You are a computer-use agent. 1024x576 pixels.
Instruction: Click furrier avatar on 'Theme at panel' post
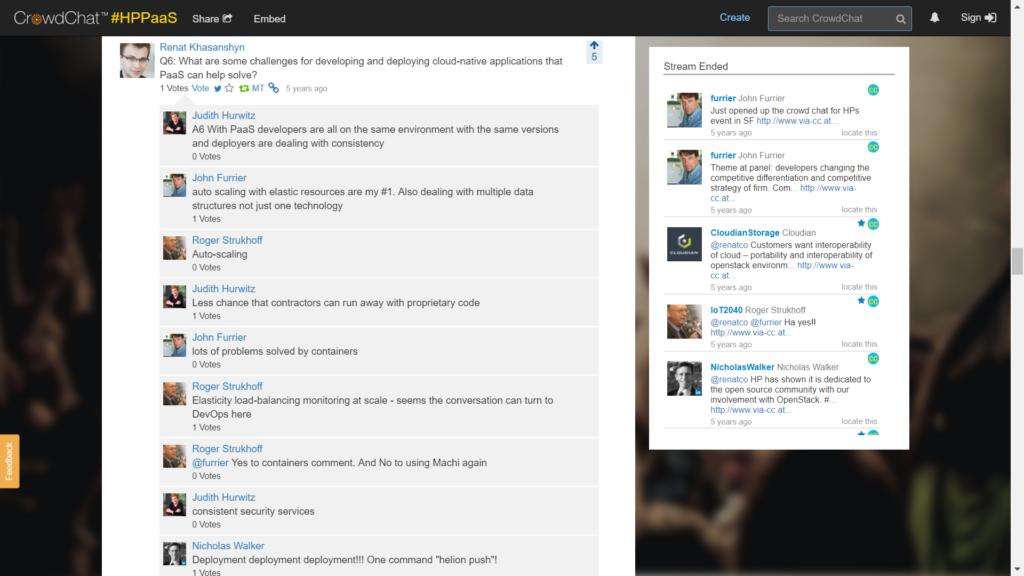click(684, 167)
